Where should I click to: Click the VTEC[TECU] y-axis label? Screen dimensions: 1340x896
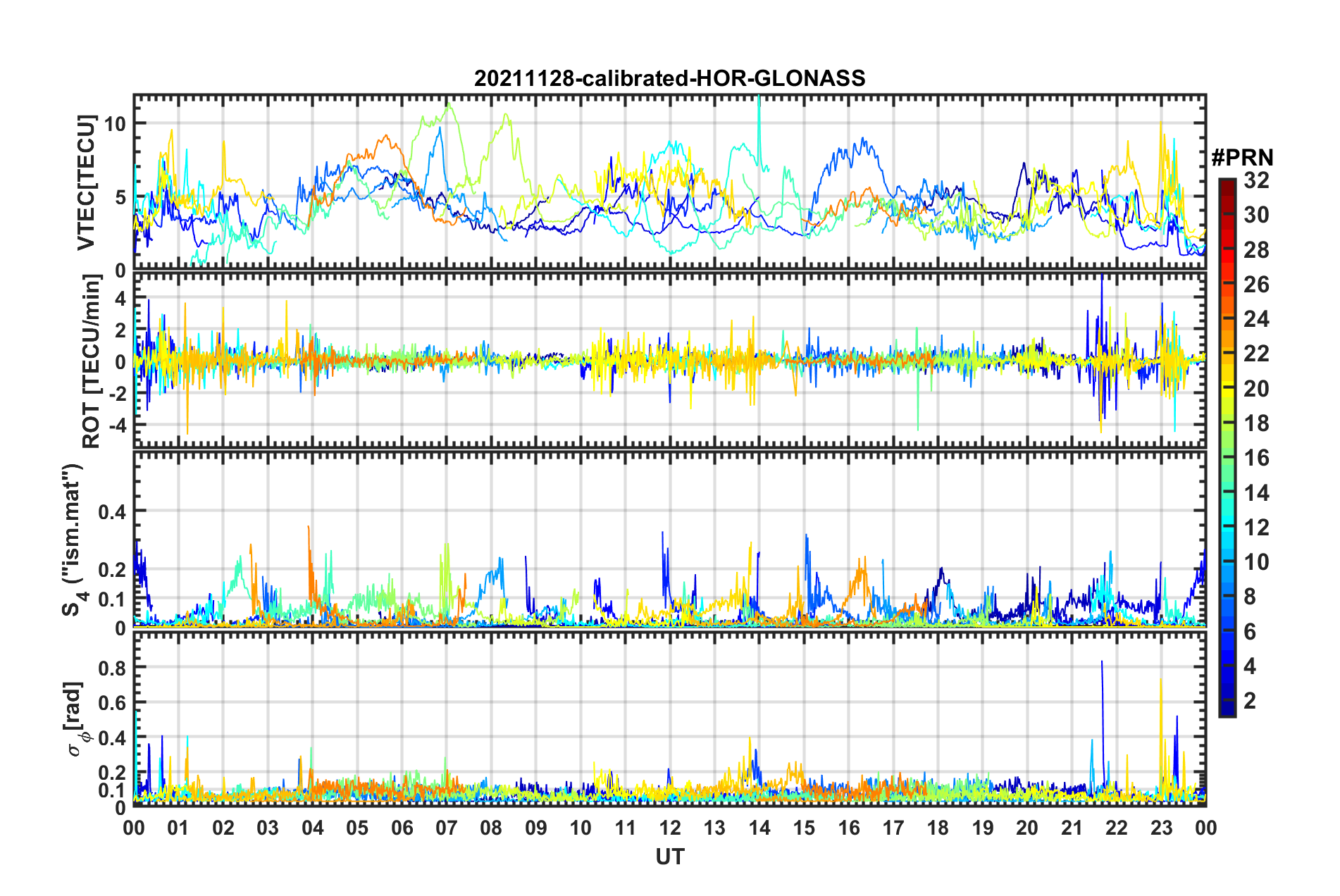tap(86, 183)
